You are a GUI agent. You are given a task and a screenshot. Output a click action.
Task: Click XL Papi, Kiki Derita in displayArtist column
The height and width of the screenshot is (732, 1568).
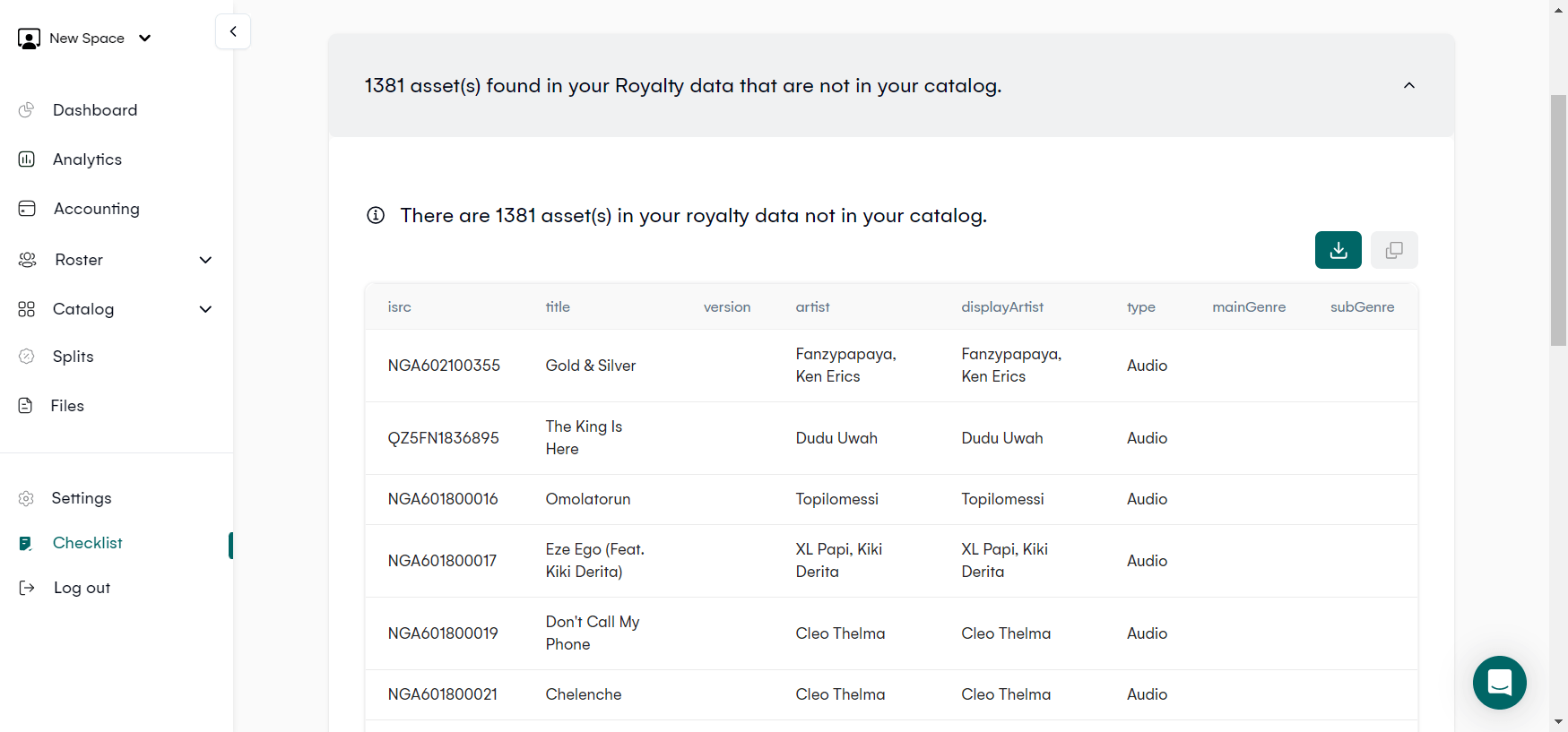tap(1005, 561)
